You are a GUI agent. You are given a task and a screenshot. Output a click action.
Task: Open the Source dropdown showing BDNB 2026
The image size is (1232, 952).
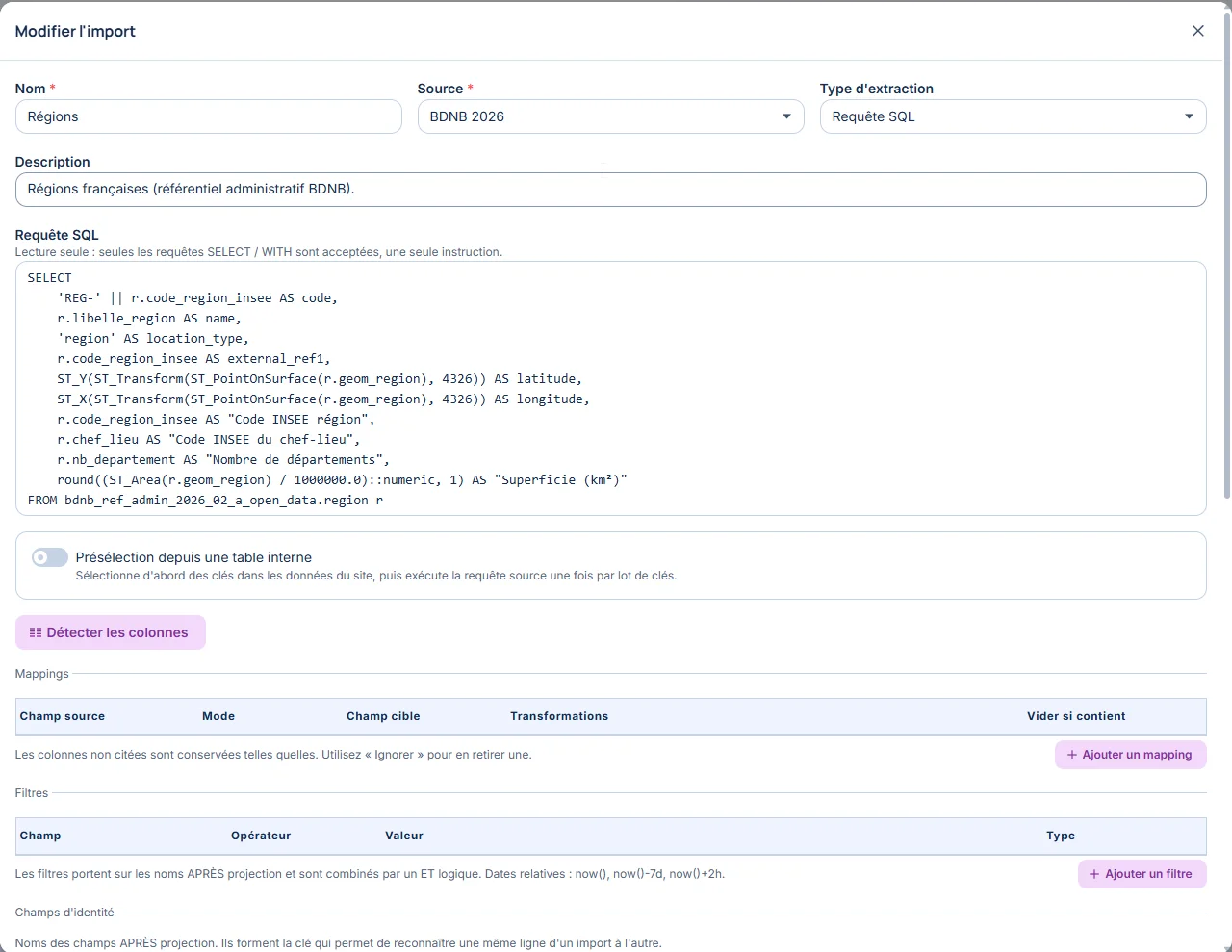pos(610,116)
